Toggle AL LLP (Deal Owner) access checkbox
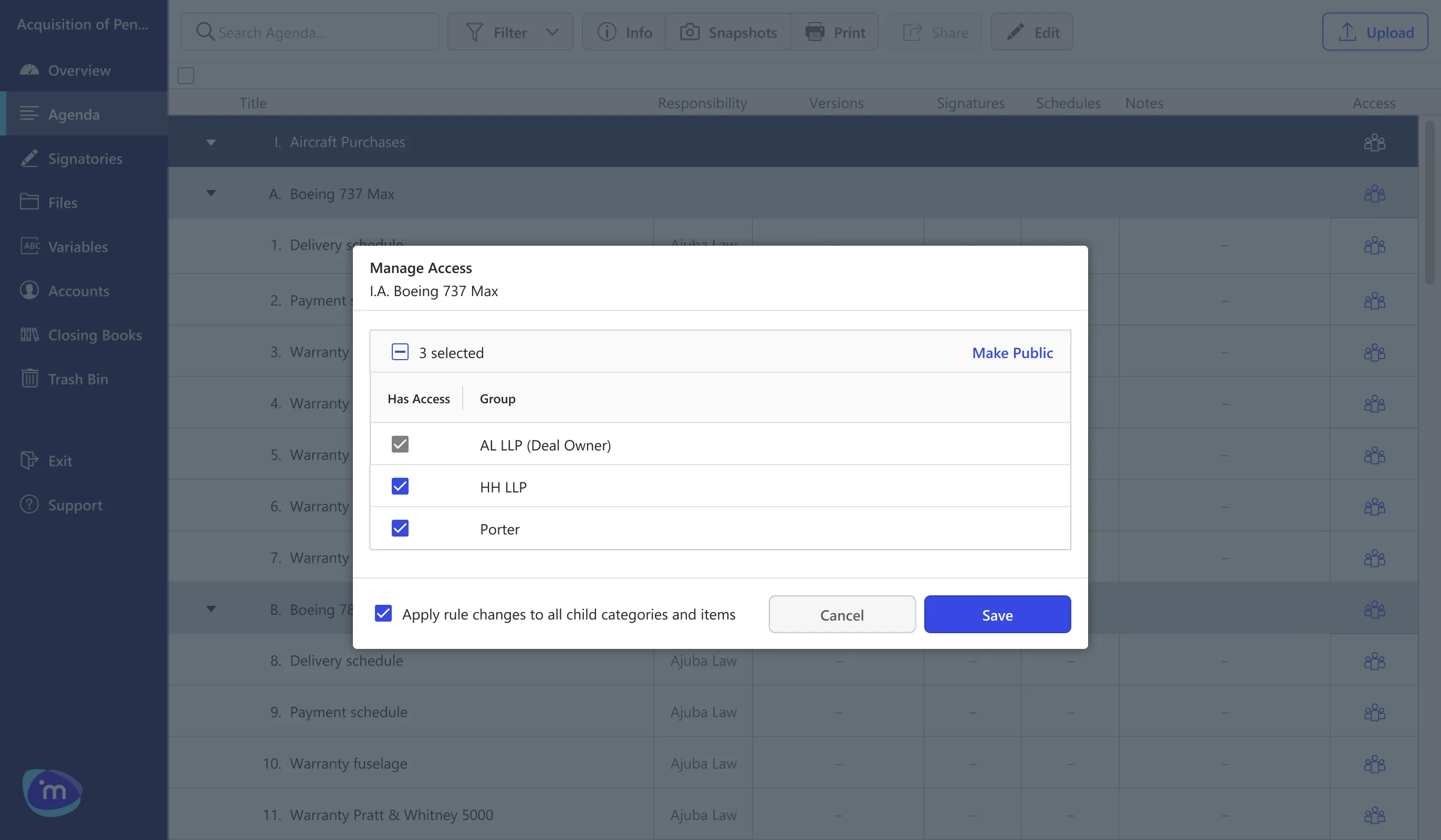 pos(400,444)
